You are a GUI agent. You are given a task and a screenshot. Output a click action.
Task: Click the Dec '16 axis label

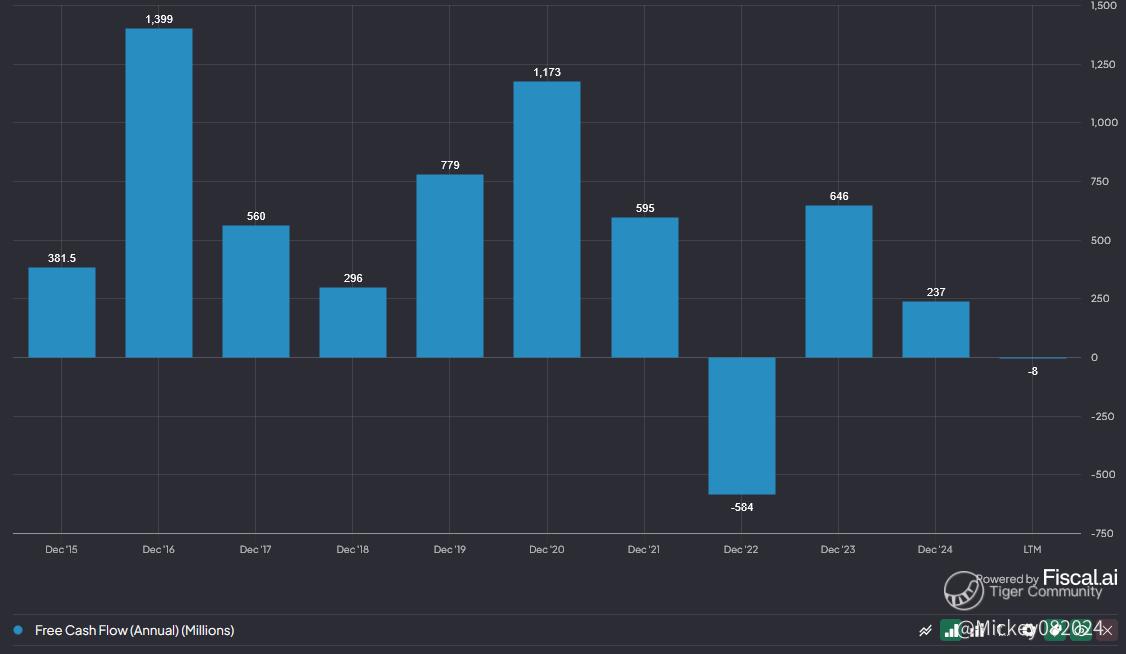(158, 549)
